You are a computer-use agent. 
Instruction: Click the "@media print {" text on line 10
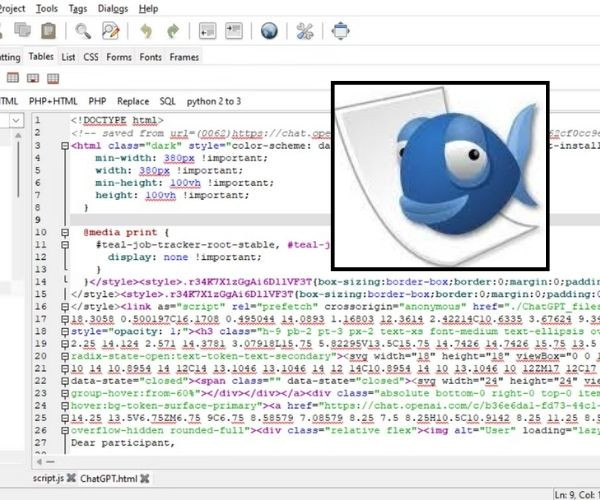click(126, 232)
